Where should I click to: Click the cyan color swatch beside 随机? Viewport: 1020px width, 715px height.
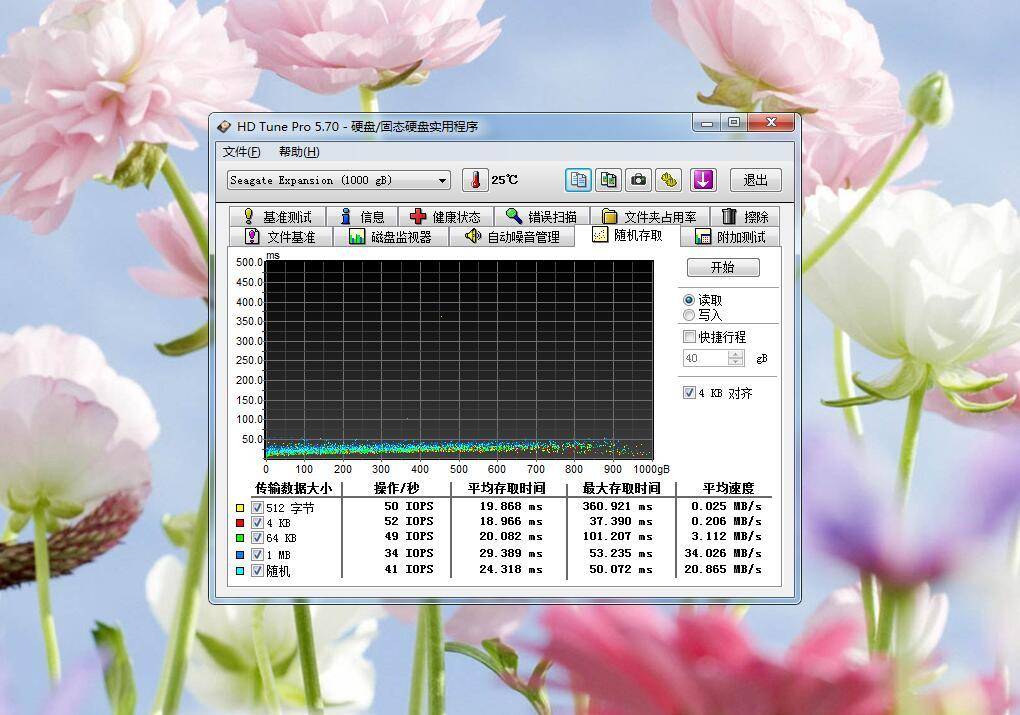point(239,569)
